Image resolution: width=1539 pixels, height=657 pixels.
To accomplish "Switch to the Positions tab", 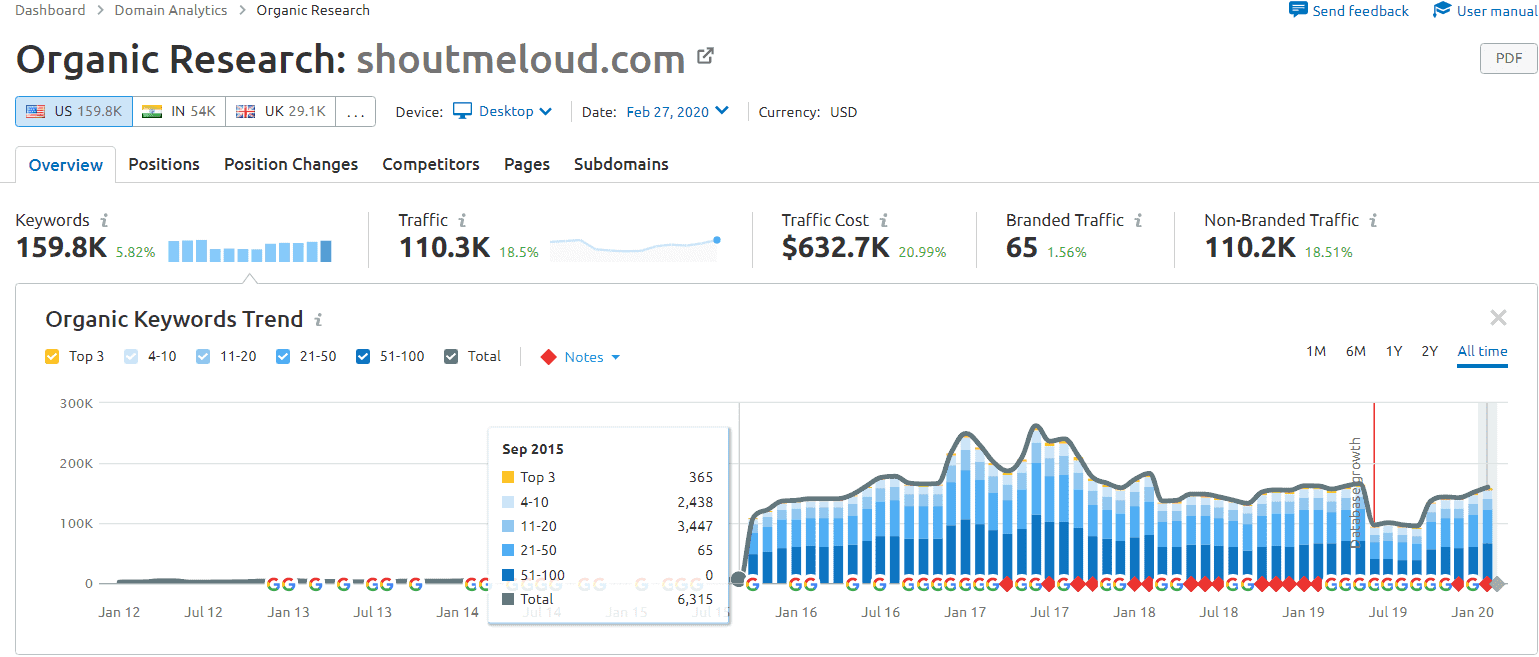I will pos(164,164).
